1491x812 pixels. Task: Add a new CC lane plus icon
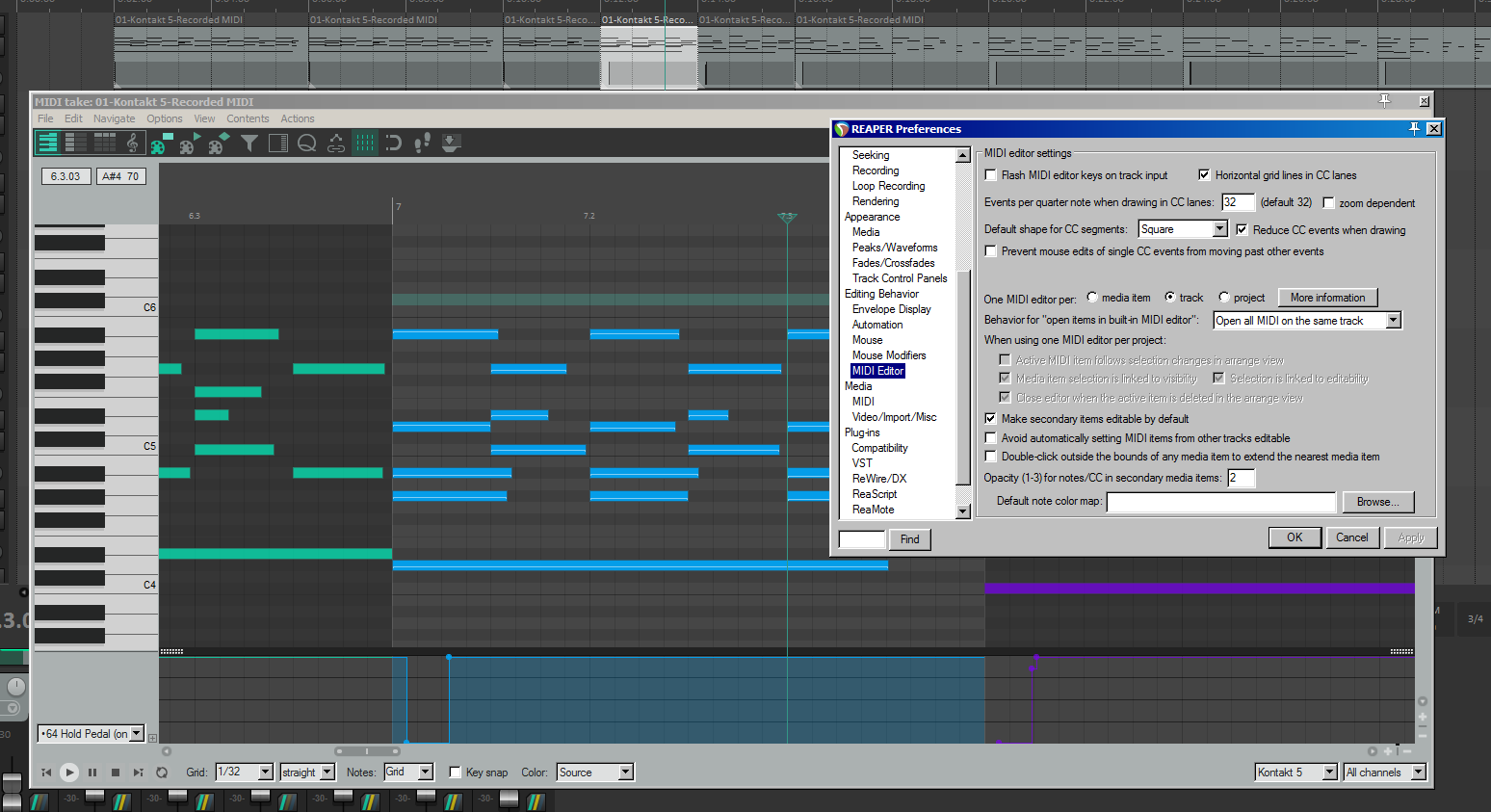[152, 738]
